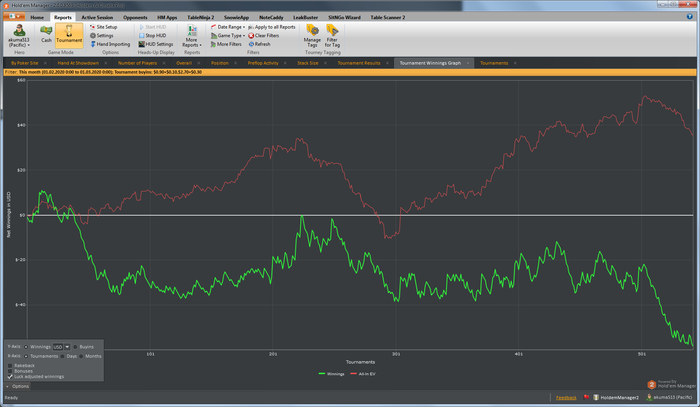
Task: Expand the More Reports dropdown
Action: pos(192,36)
